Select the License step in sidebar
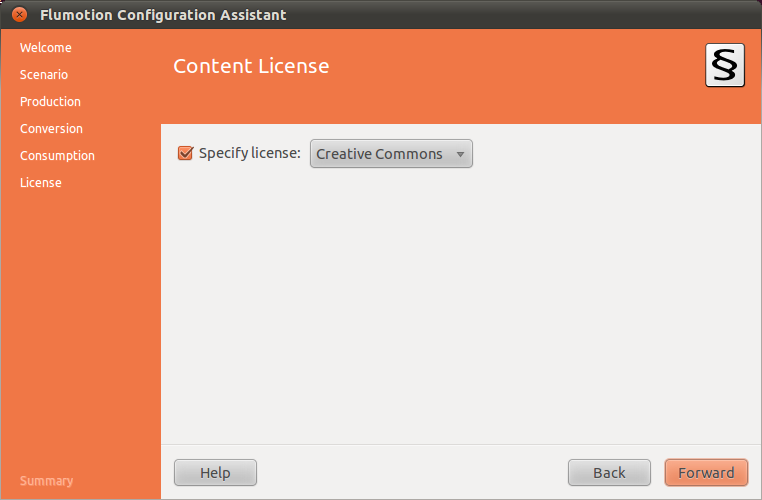 [41, 183]
